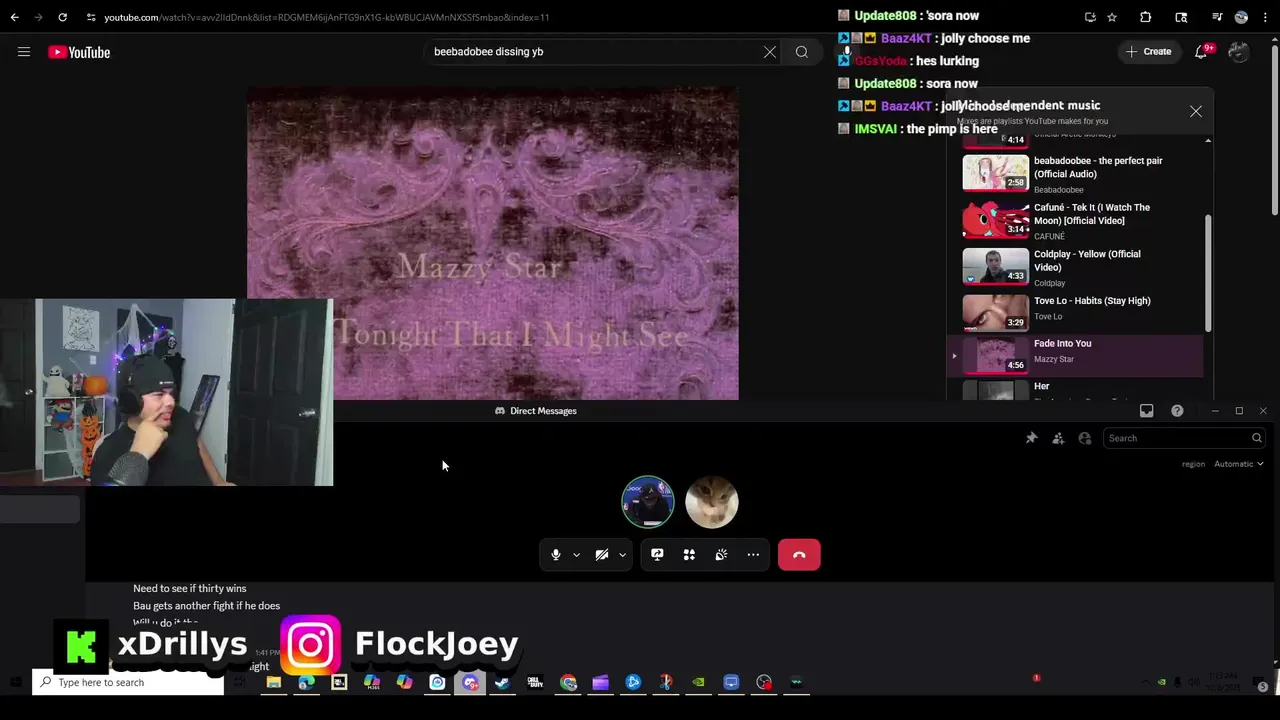Image resolution: width=1280 pixels, height=720 pixels.
Task: Click the YouTube search magnifier button
Action: (x=802, y=52)
